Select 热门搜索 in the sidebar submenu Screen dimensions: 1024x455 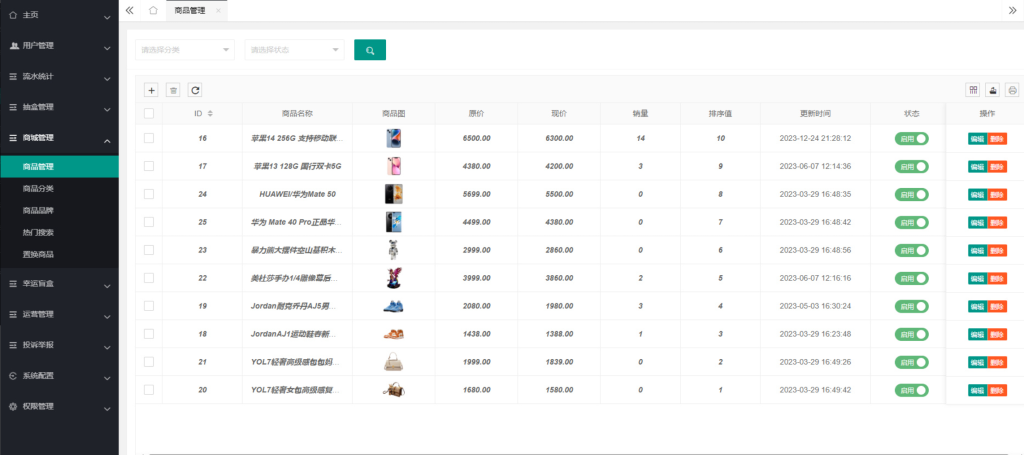pyautogui.click(x=59, y=232)
